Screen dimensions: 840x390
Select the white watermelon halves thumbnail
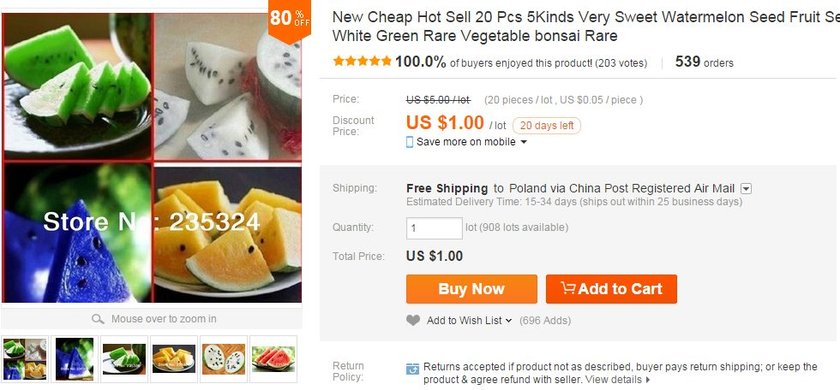[223, 359]
